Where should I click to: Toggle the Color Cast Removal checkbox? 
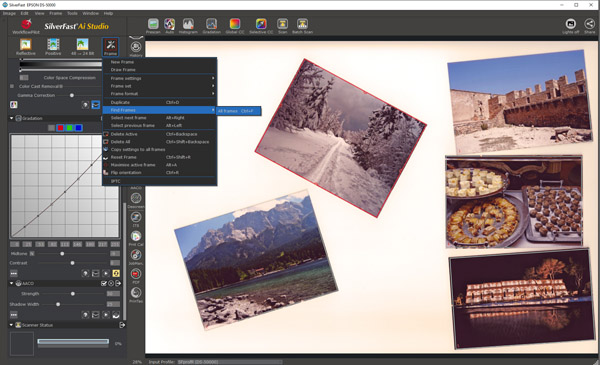(12, 86)
